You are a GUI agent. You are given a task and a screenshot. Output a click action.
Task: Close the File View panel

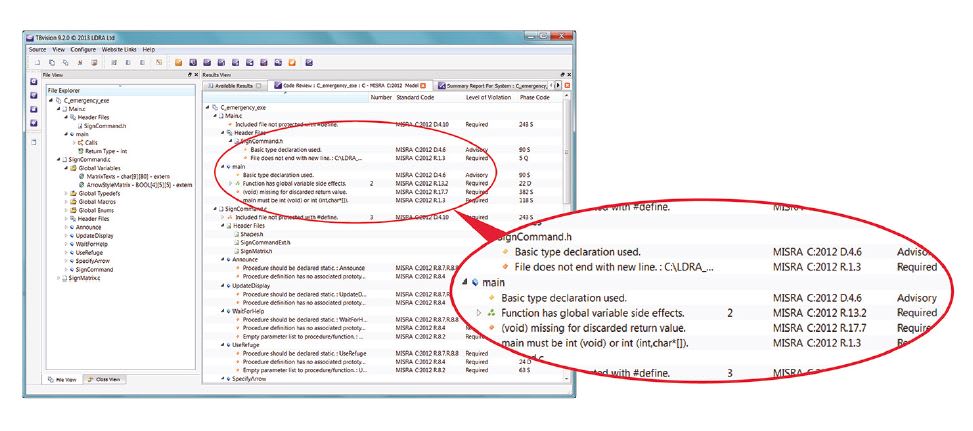click(x=196, y=74)
